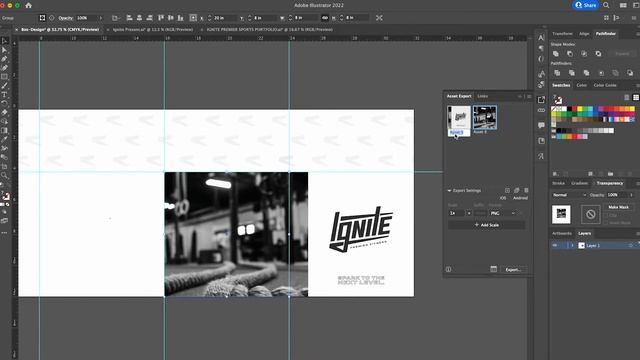
Task: Open the blending mode Normal dropdown
Action: pos(569,195)
